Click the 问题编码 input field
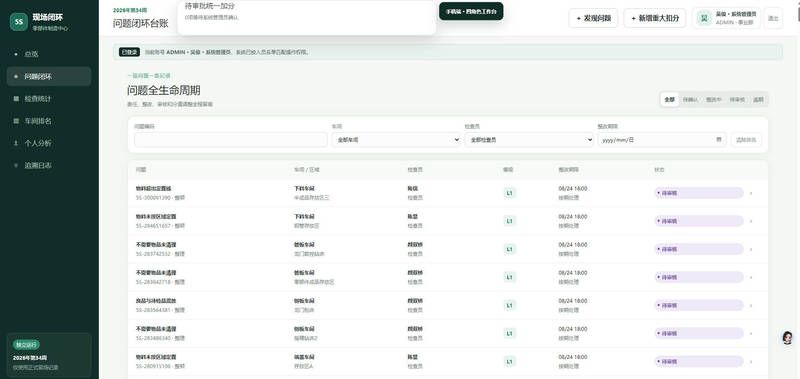This screenshot has height=379, width=800. (x=231, y=140)
